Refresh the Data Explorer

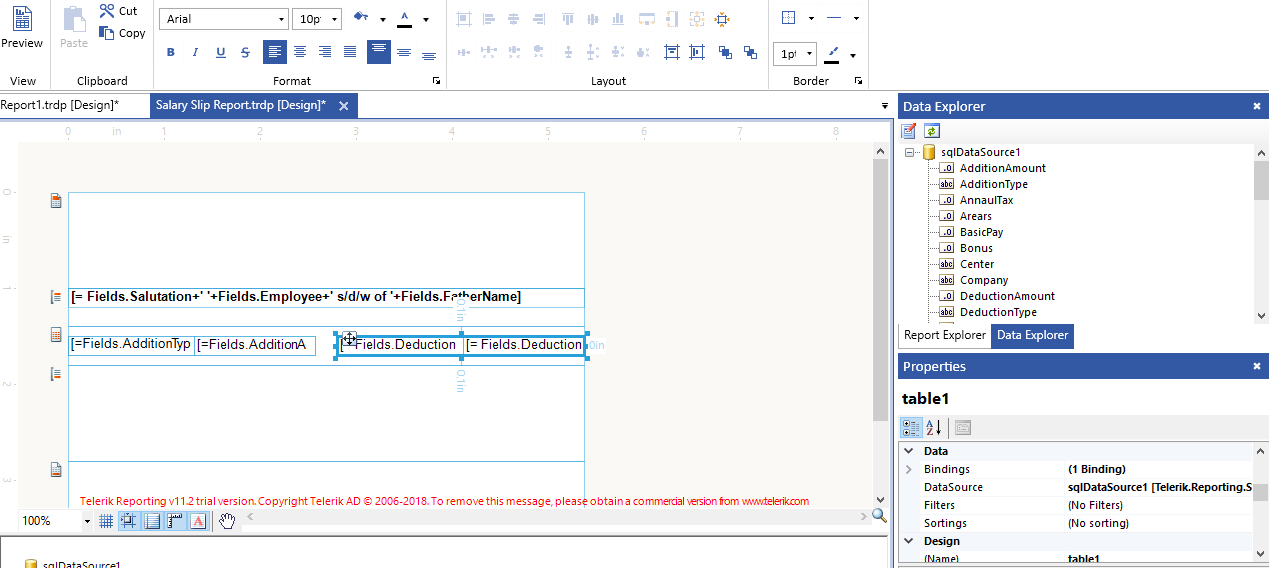(x=932, y=130)
